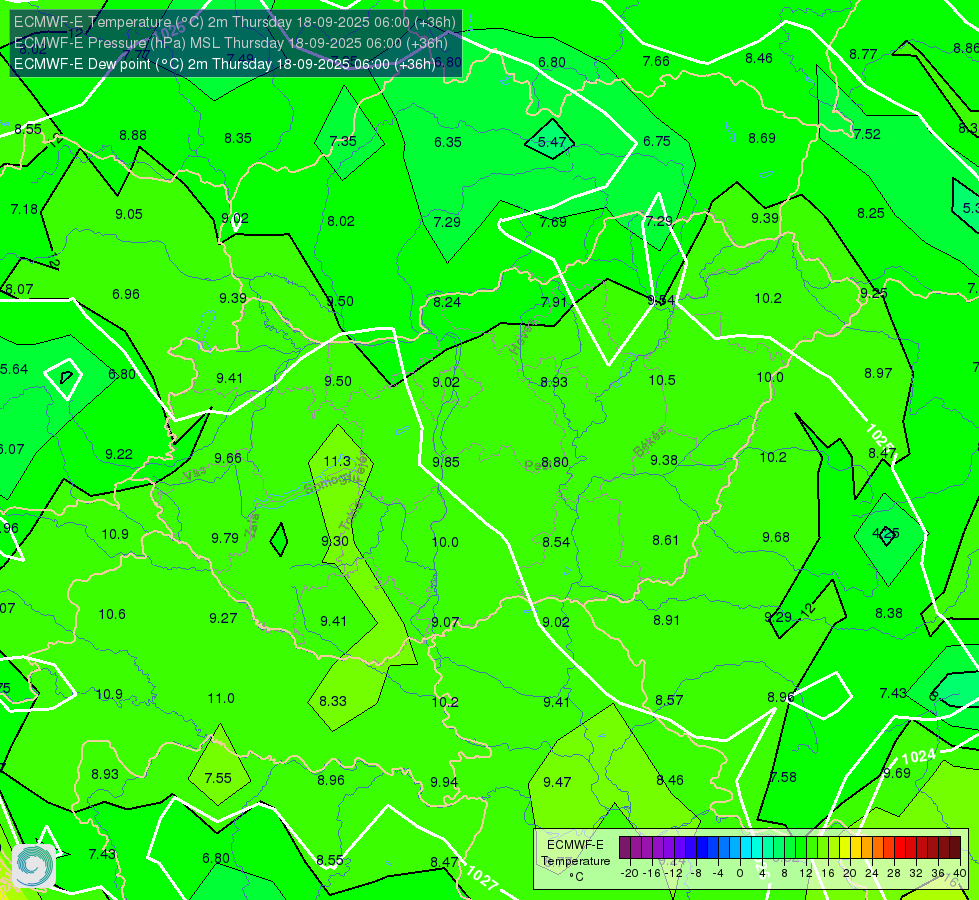Click the 9.47 temperature value

(x=556, y=781)
